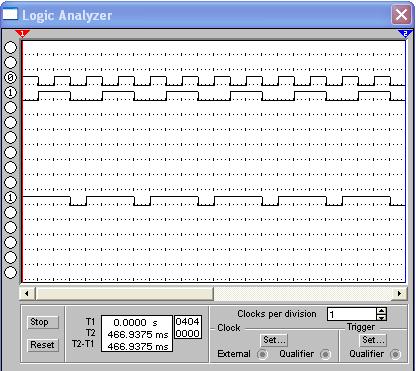Click the channel terminal circle showing 0
This screenshot has height=371, width=416.
(11, 78)
